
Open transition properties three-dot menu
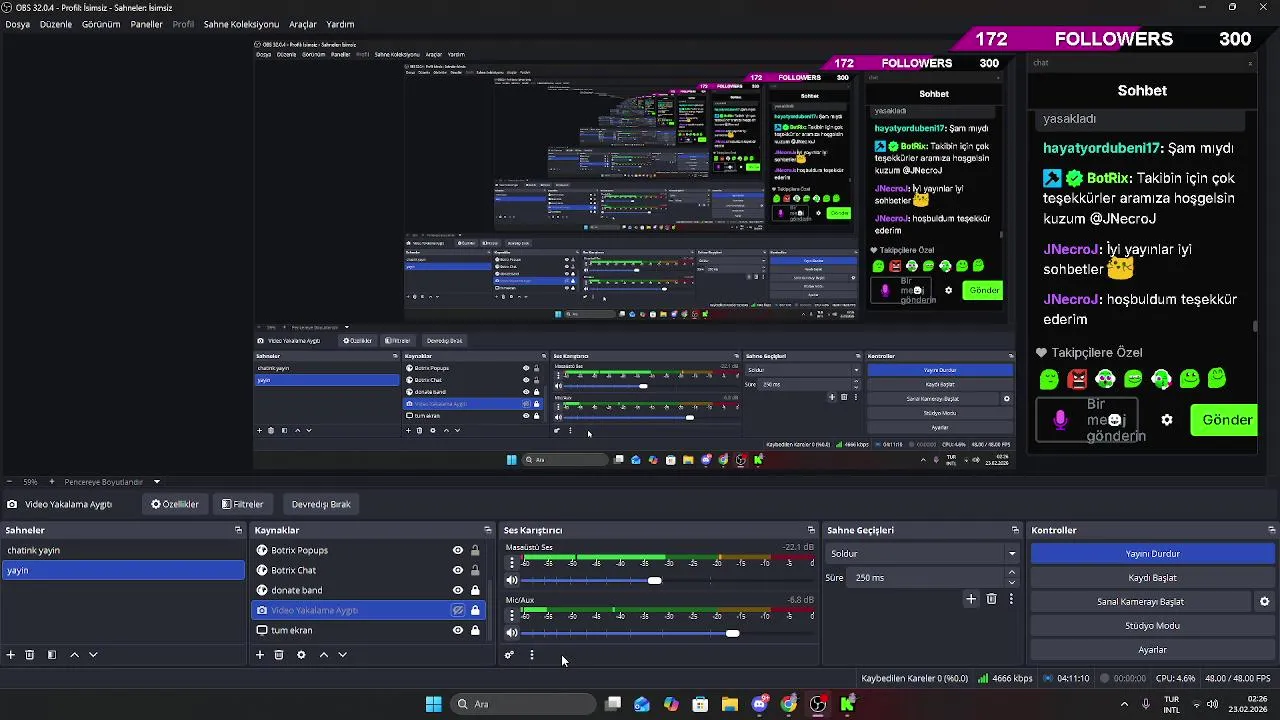[x=1011, y=599]
